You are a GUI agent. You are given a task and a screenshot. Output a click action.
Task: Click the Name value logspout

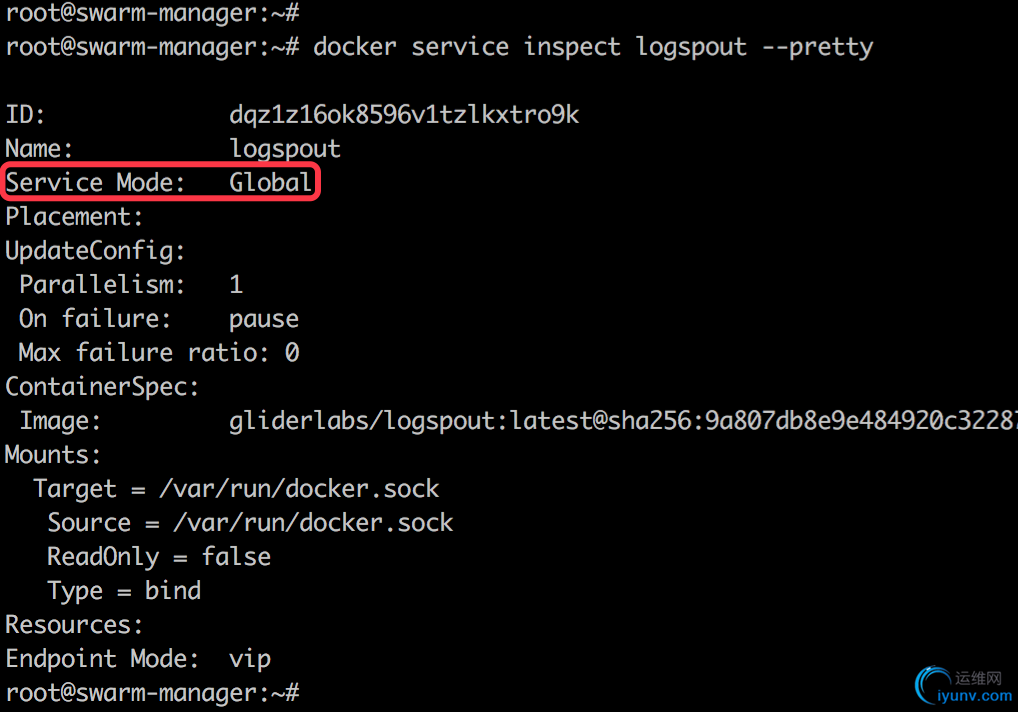pyautogui.click(x=285, y=149)
